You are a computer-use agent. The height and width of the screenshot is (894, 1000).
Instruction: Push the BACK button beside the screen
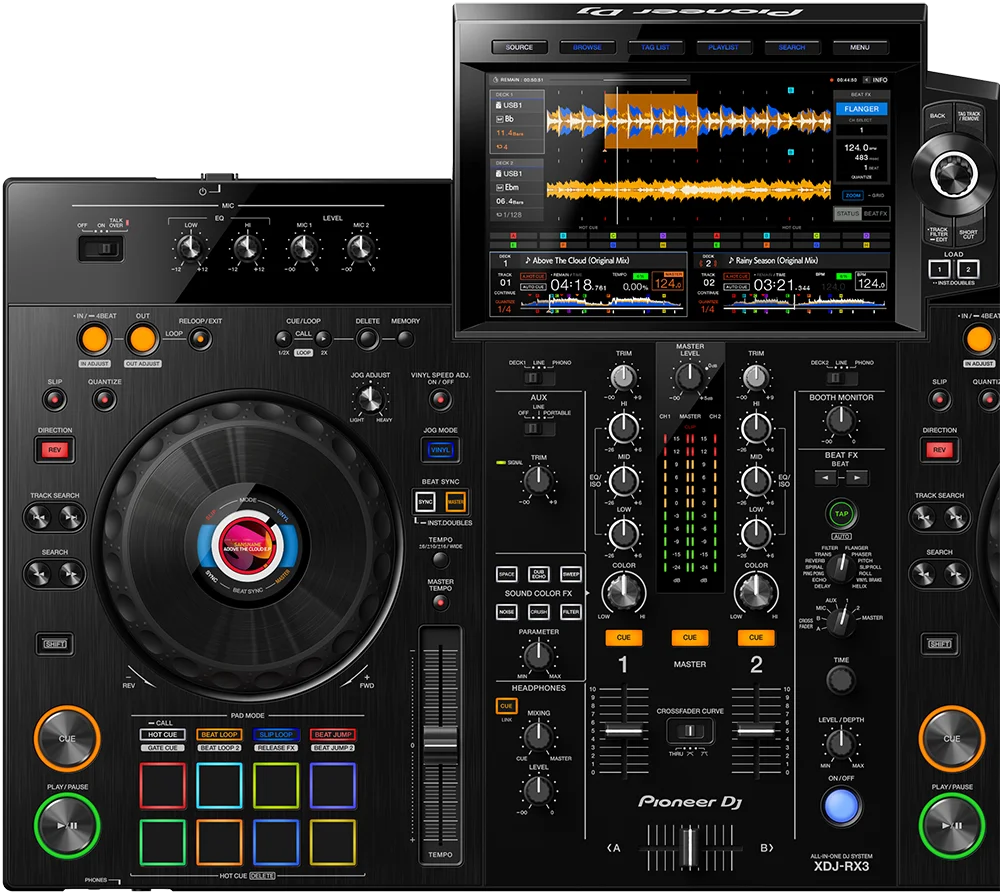[937, 117]
